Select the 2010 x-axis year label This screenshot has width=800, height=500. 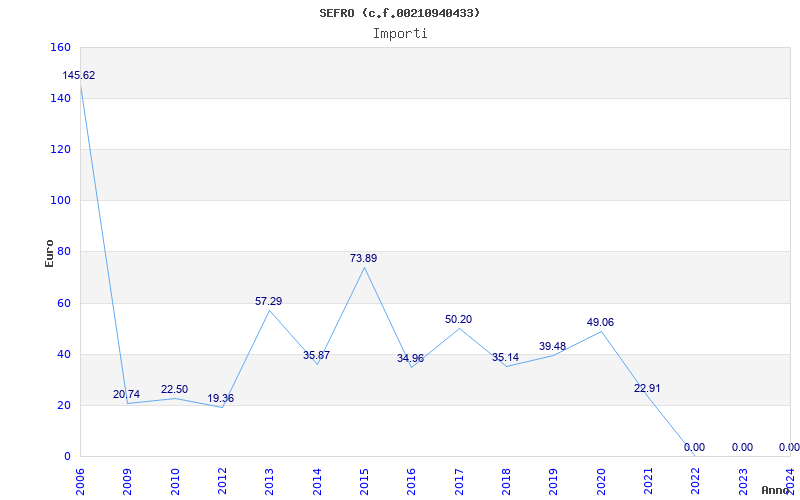coord(175,481)
